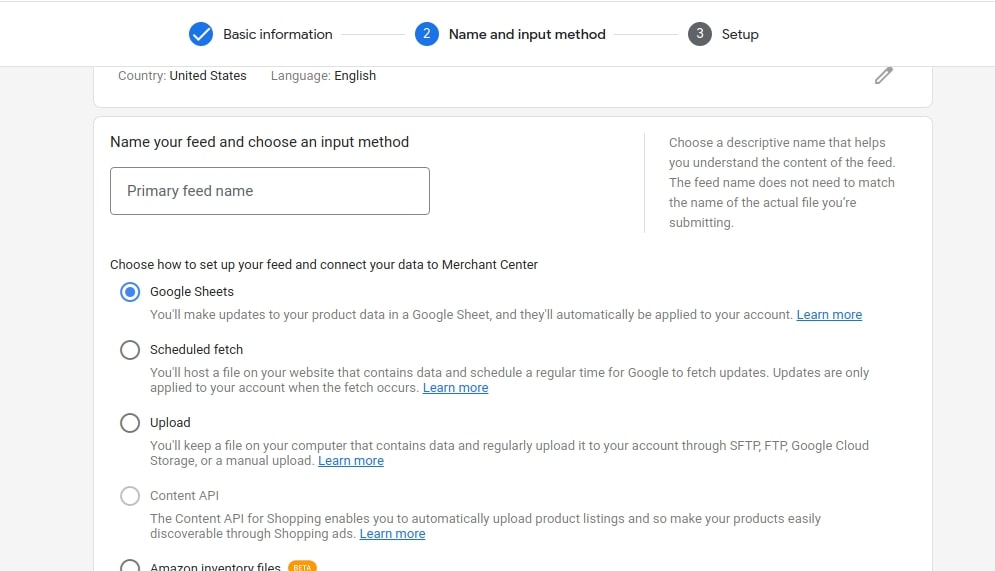
Task: Select the Amazon inventory files radio button
Action: [130, 566]
